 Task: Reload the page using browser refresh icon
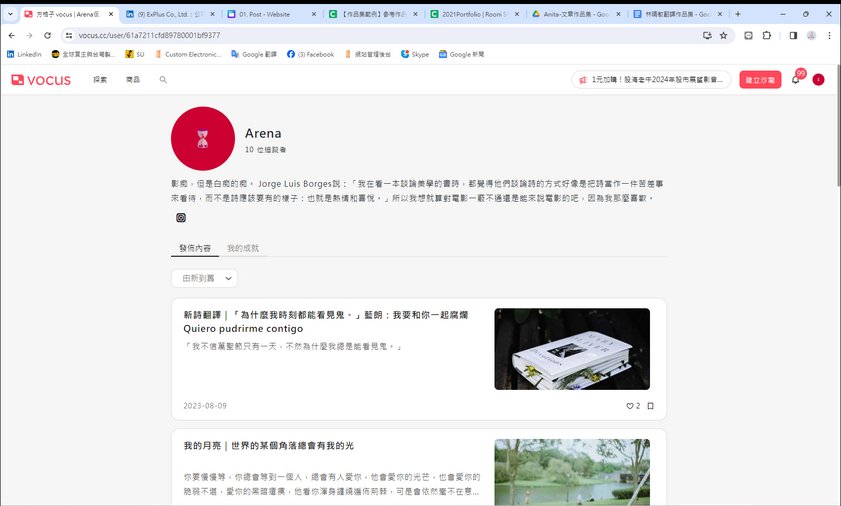(x=47, y=35)
